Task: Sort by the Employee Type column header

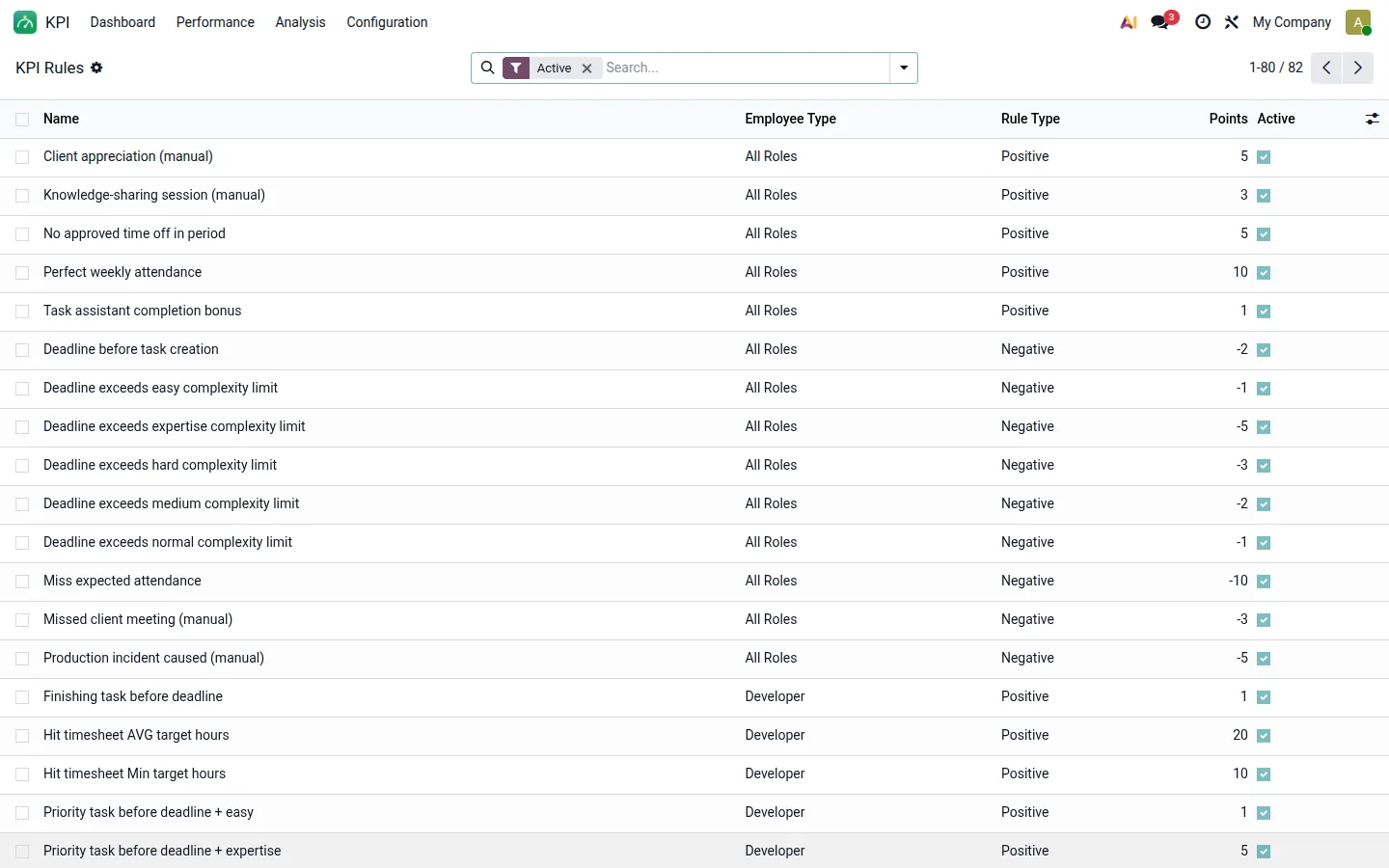Action: [790, 119]
